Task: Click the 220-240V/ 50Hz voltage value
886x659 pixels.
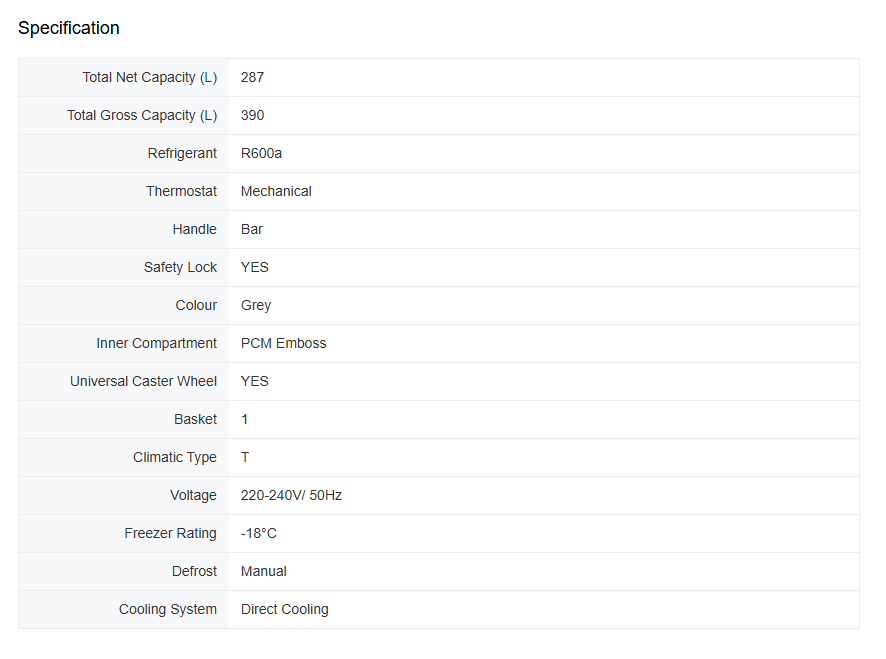Action: coord(291,495)
